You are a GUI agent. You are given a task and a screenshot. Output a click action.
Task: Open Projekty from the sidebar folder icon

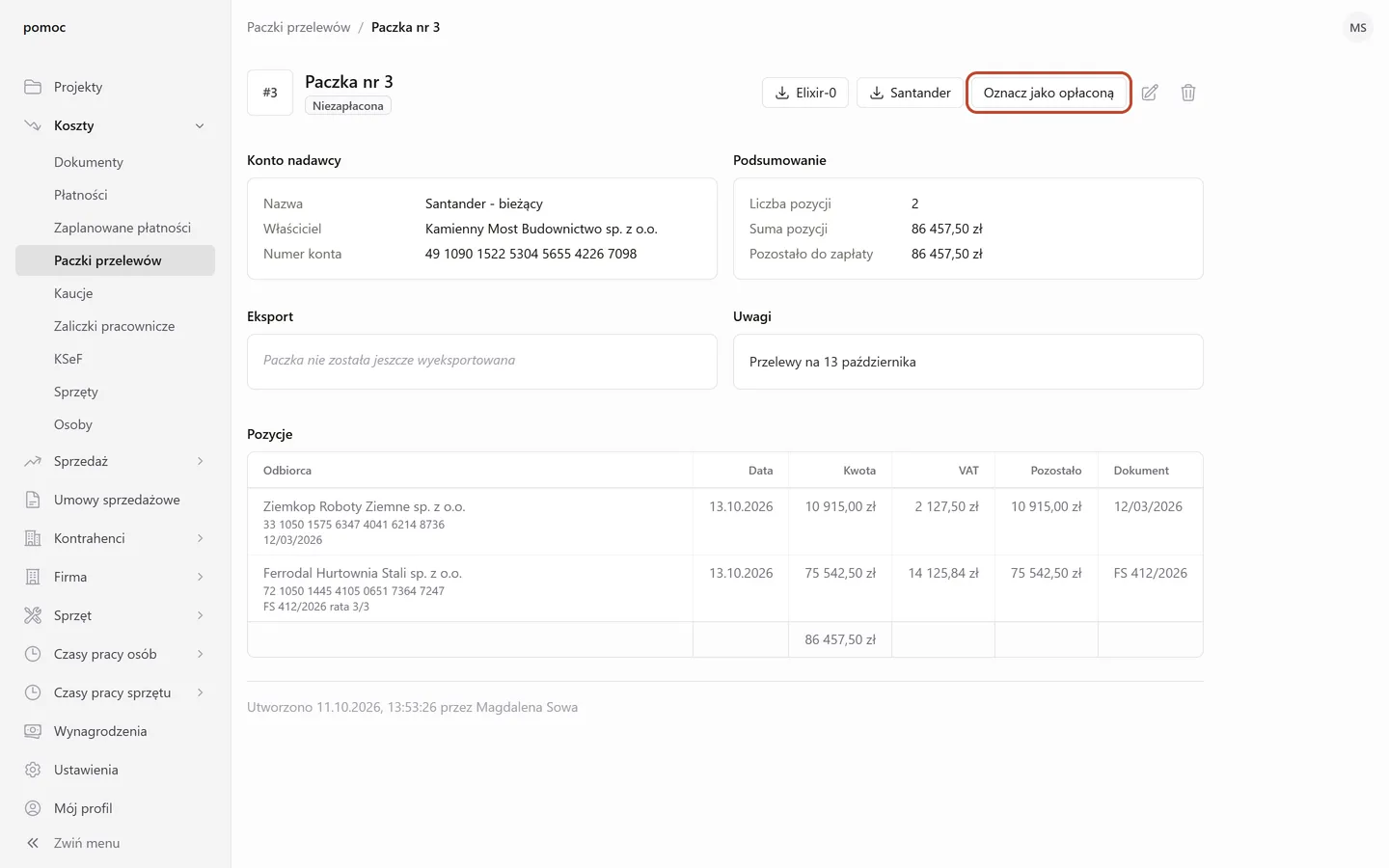click(33, 87)
